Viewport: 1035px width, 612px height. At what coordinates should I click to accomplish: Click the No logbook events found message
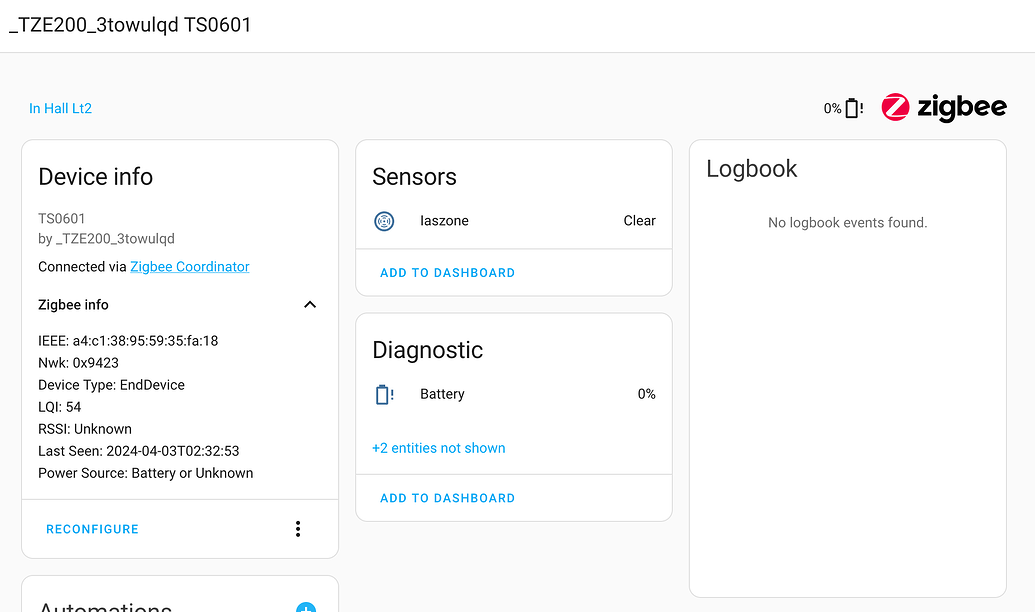click(x=848, y=222)
